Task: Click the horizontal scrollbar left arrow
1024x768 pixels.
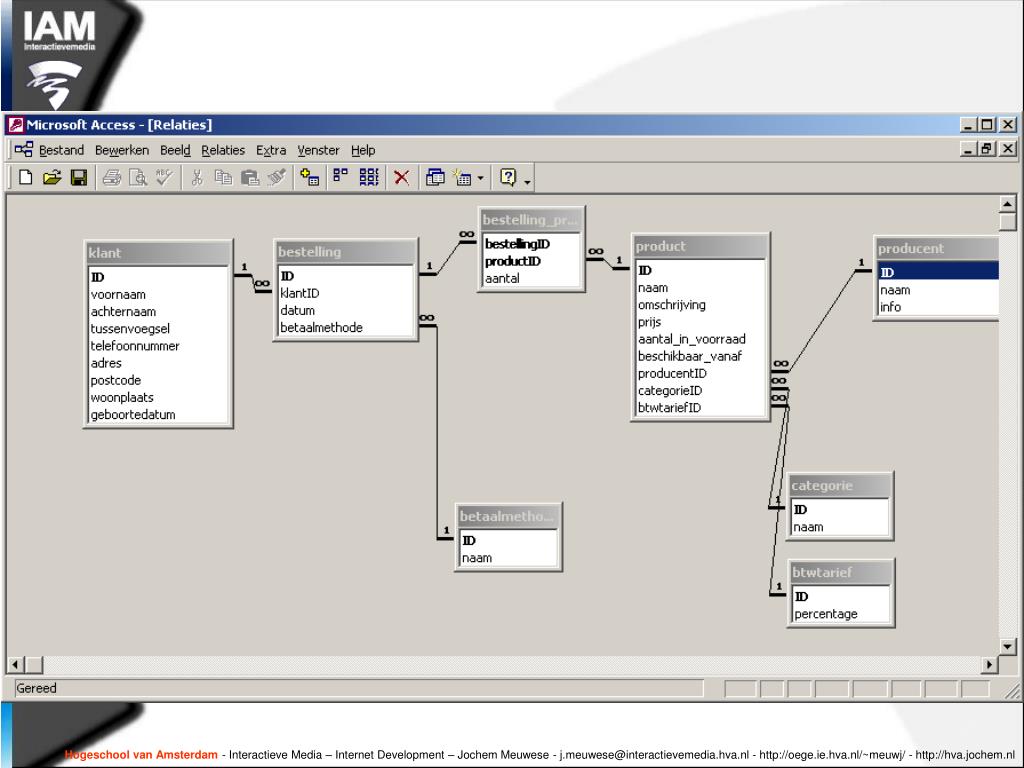Action: [x=16, y=665]
